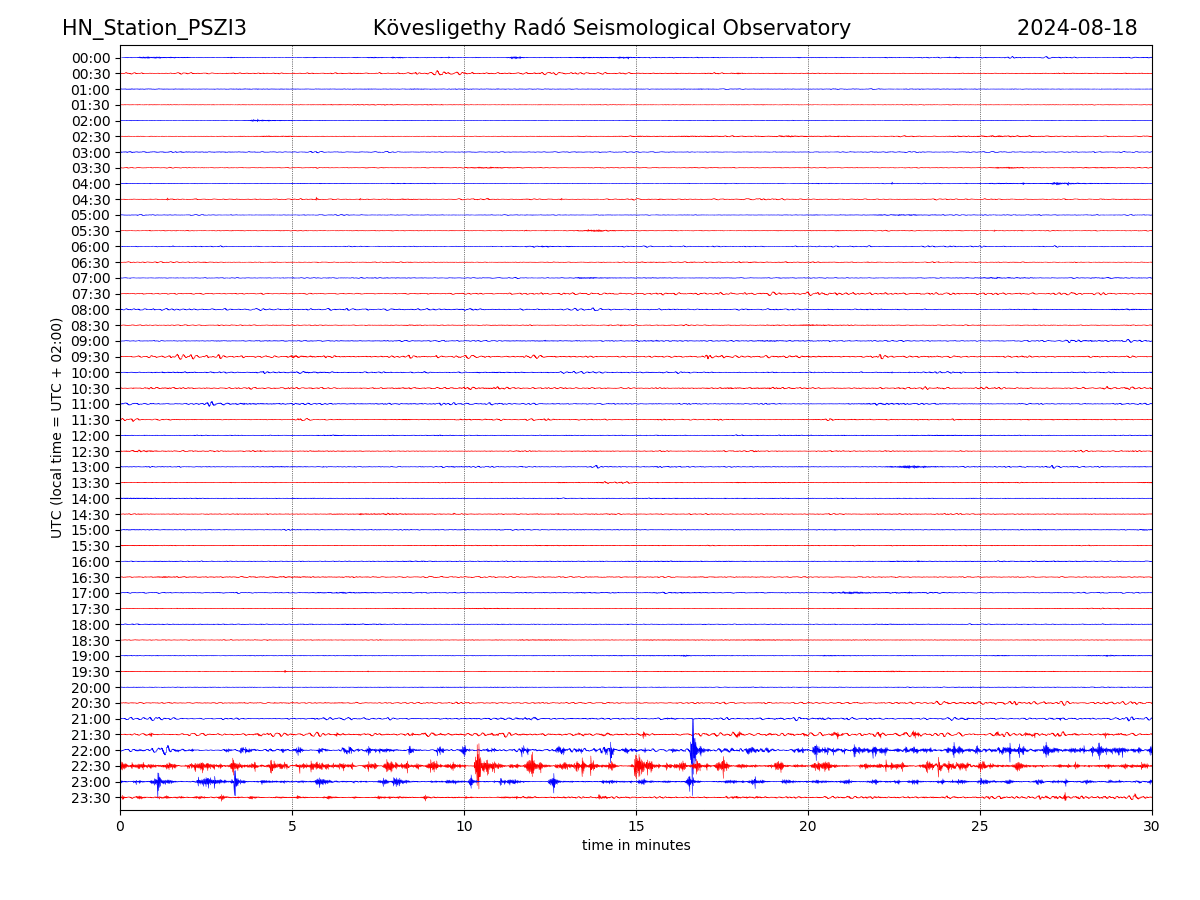Select the 21:00 row label
Screen dimensions: 1200x900
pos(91,719)
